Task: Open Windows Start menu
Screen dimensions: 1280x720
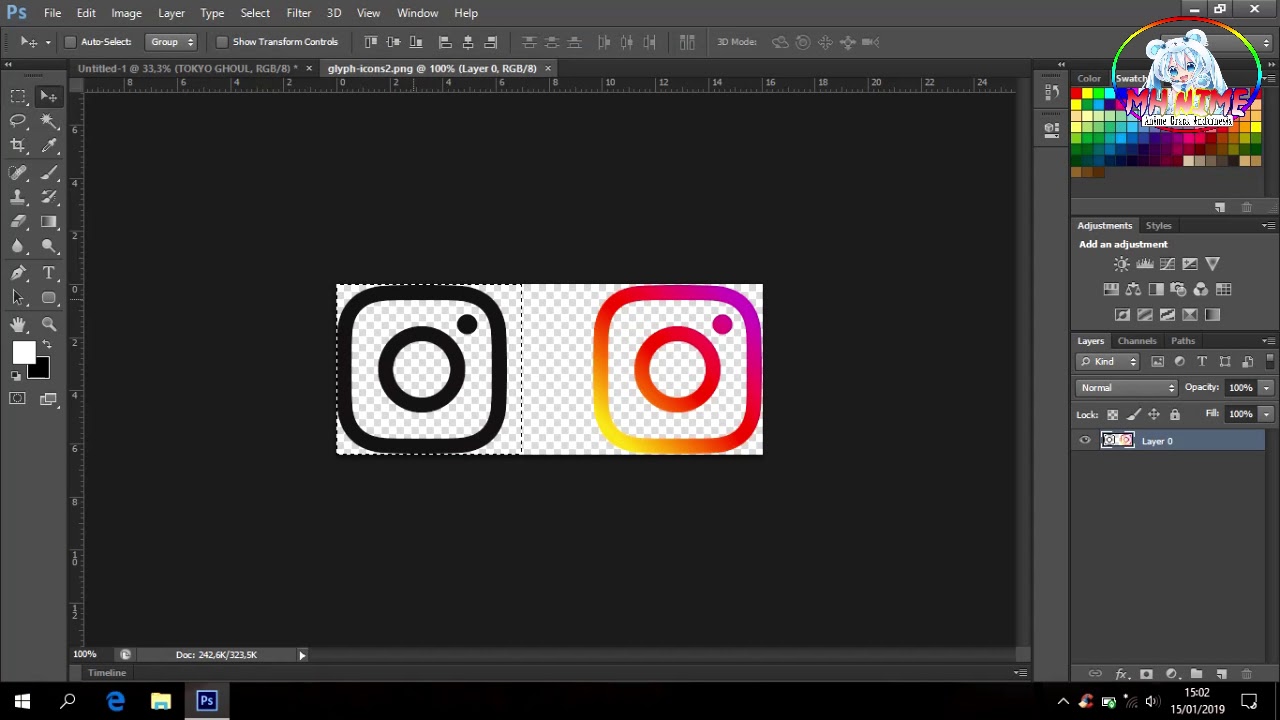Action: (x=22, y=701)
